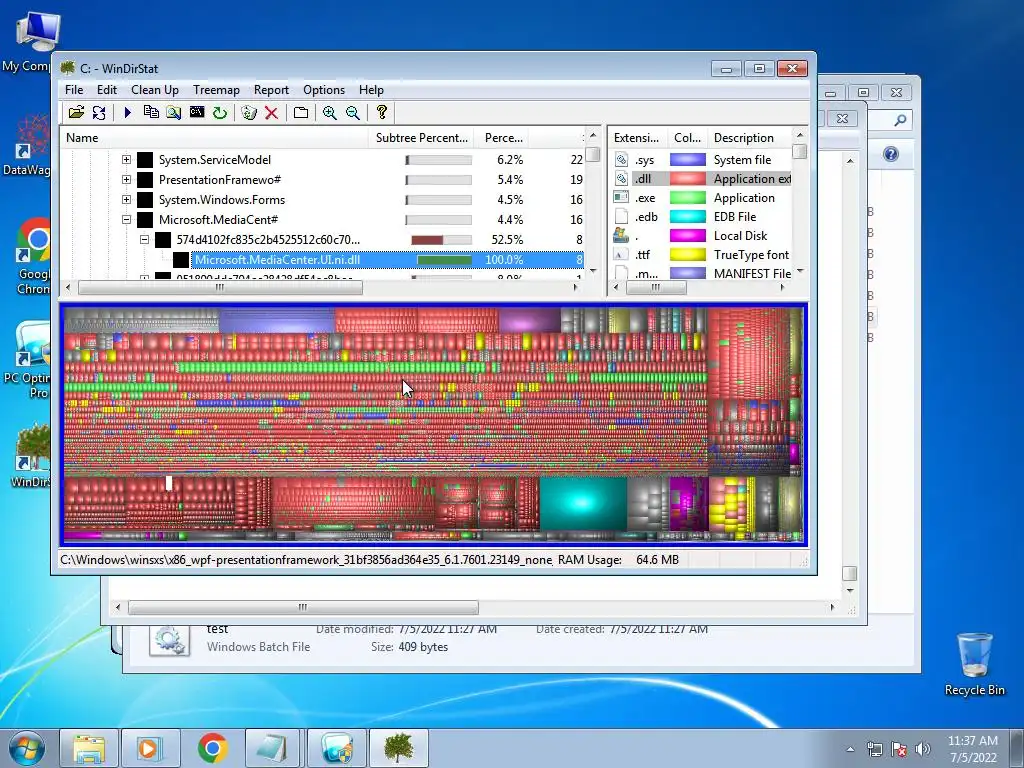The width and height of the screenshot is (1024, 768).
Task: Select the 'TrueType font' description row
Action: pos(751,254)
